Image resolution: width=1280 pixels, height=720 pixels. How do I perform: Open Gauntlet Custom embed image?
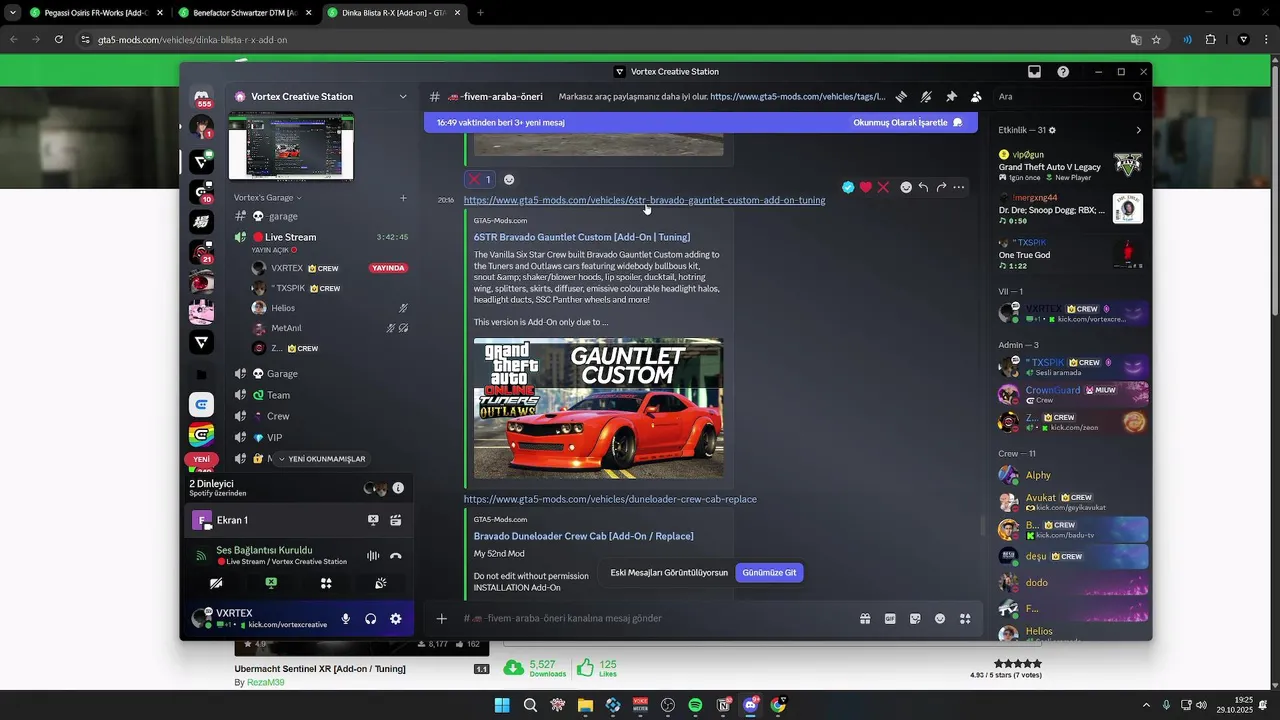pos(598,408)
